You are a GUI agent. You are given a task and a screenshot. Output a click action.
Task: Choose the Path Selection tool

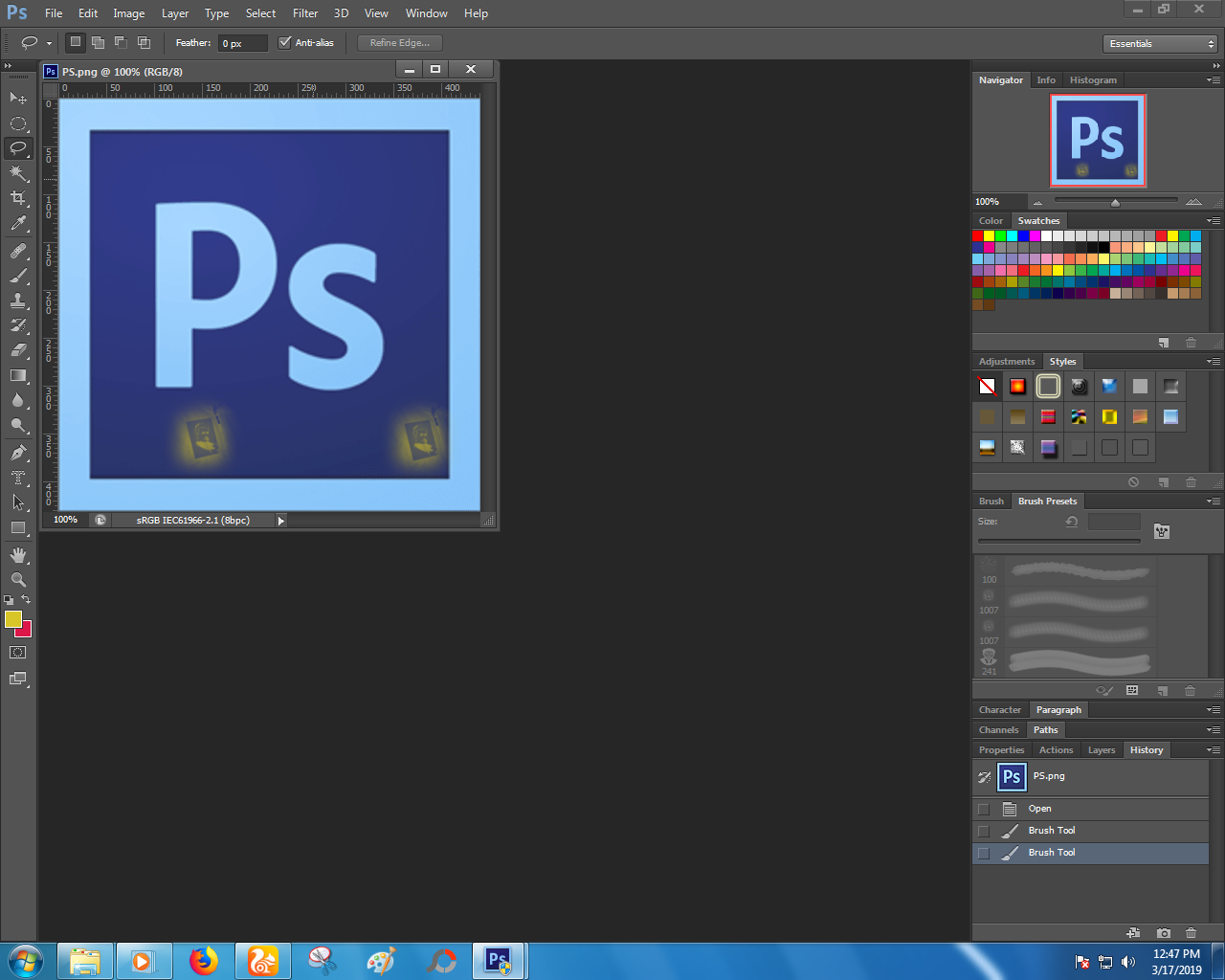tap(18, 502)
